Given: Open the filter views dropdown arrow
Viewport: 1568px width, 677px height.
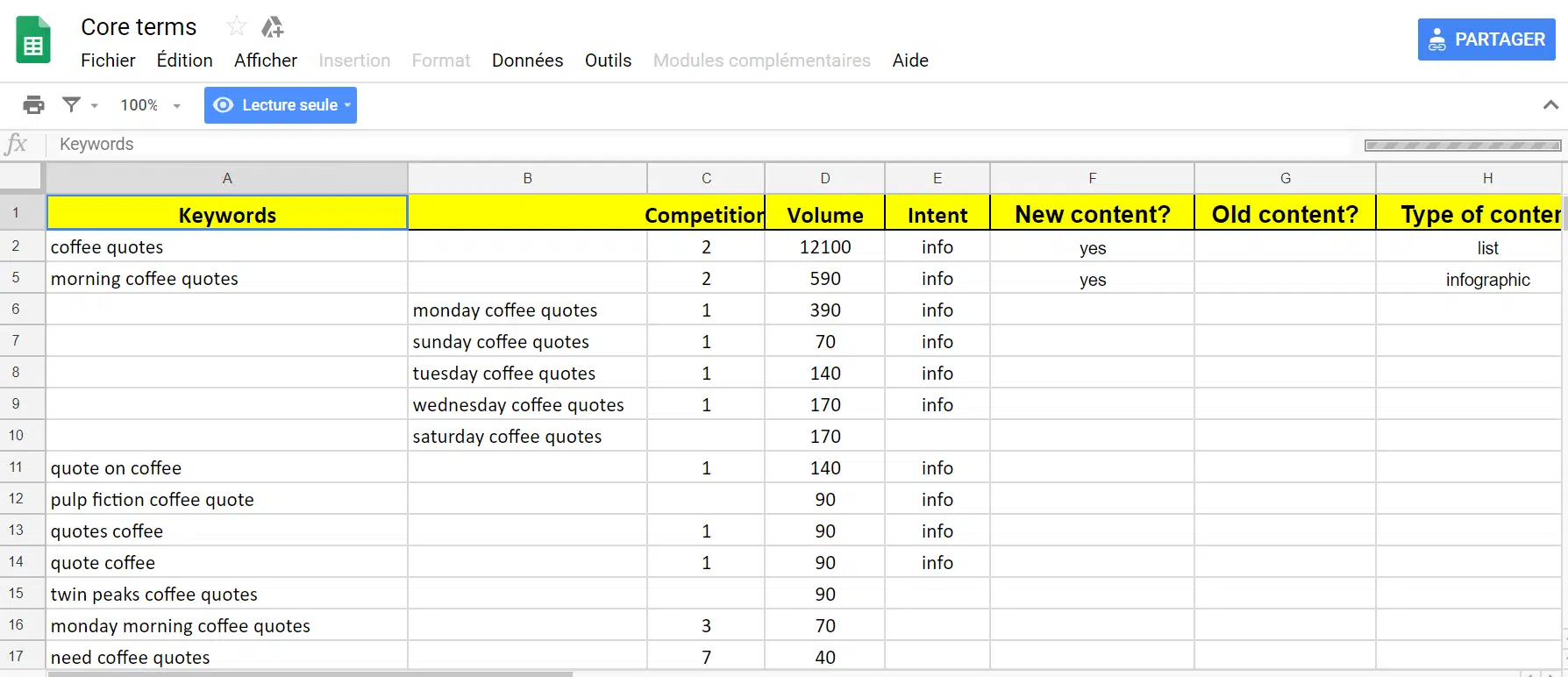Looking at the screenshot, I should click(x=95, y=106).
